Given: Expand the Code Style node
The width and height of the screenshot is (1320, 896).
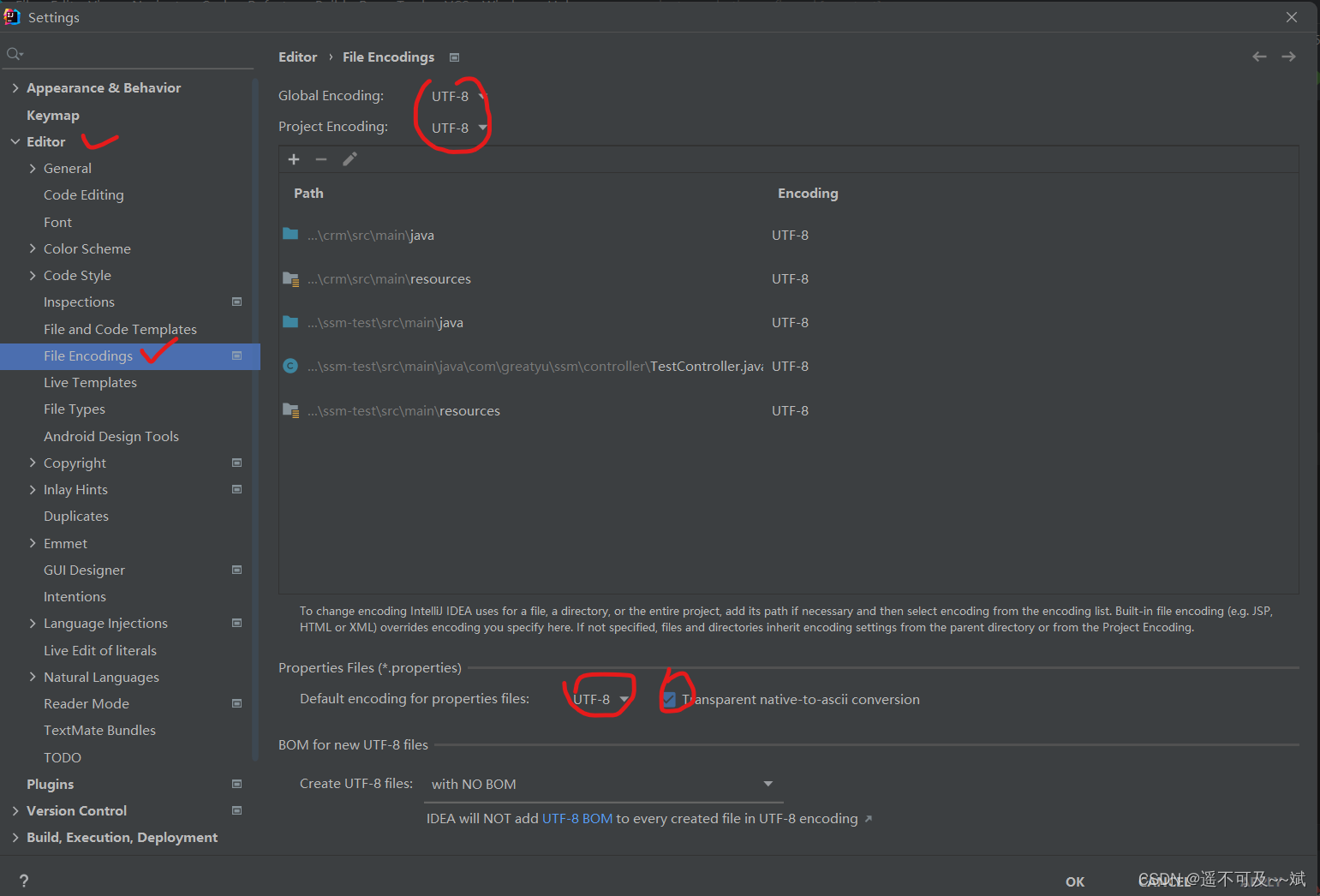Looking at the screenshot, I should [33, 275].
